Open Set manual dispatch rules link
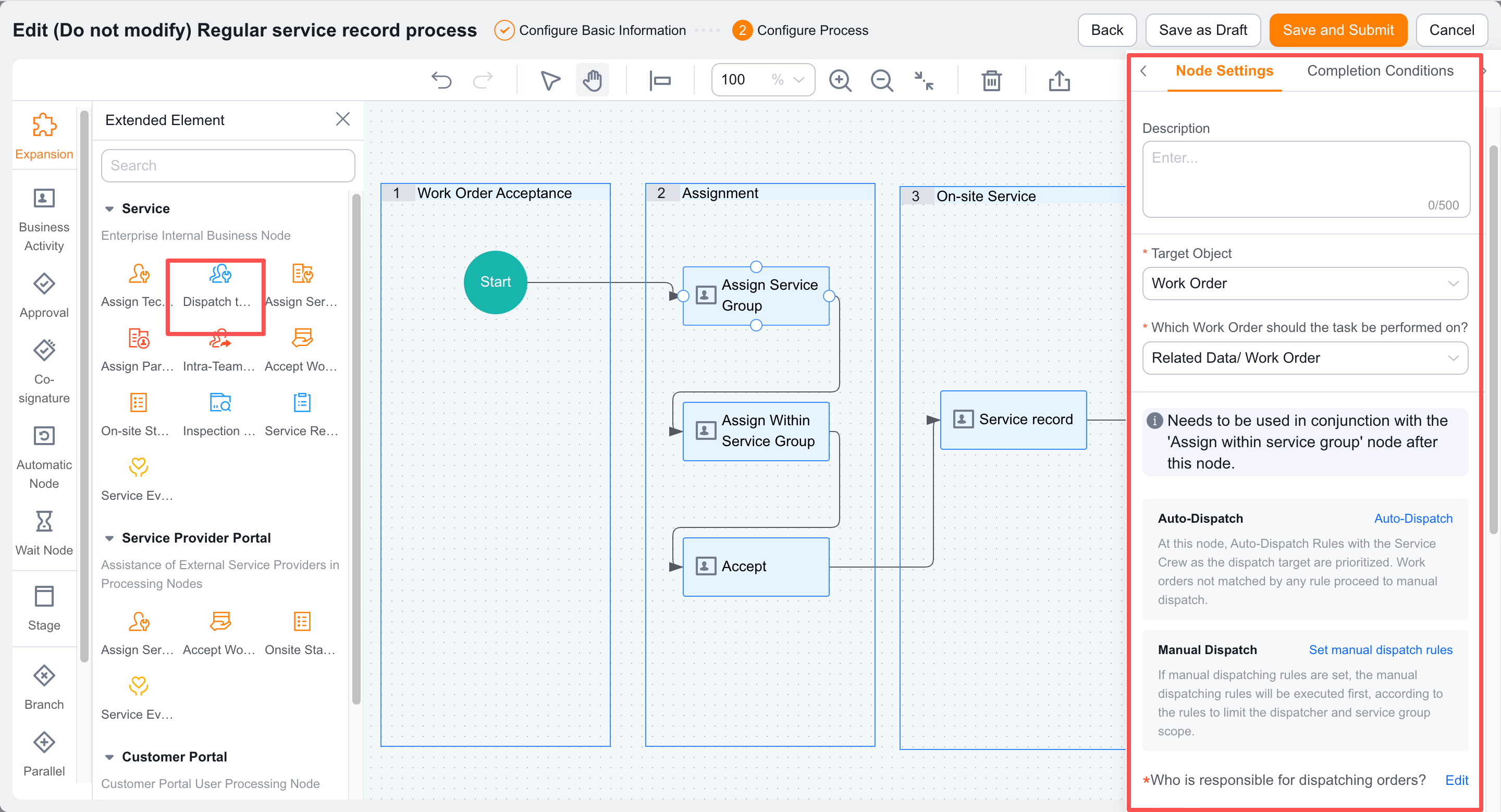Screen dimensions: 1501x812 pos(1381,650)
